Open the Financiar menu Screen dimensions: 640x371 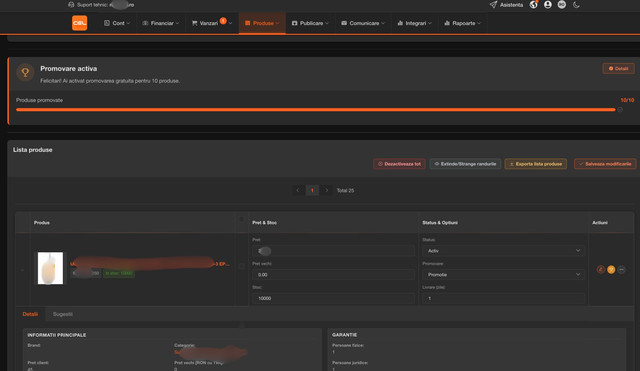coord(161,23)
